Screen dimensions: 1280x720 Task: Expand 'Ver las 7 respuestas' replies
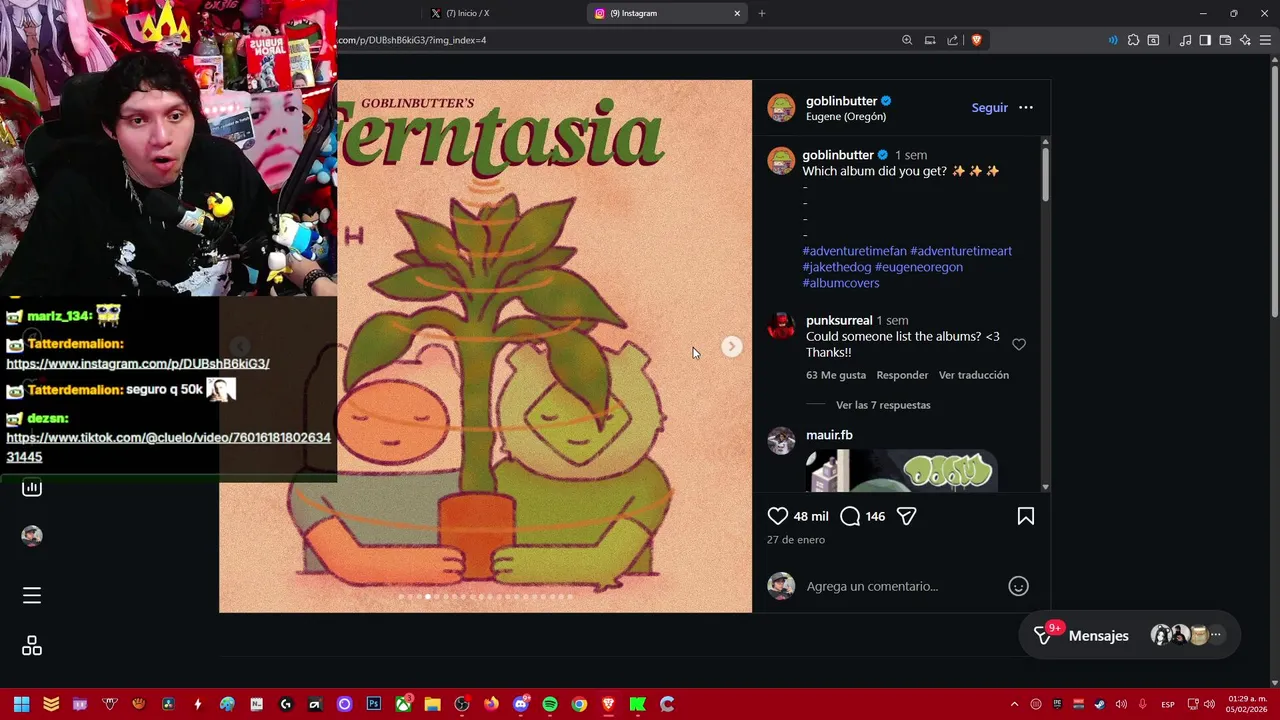(883, 405)
